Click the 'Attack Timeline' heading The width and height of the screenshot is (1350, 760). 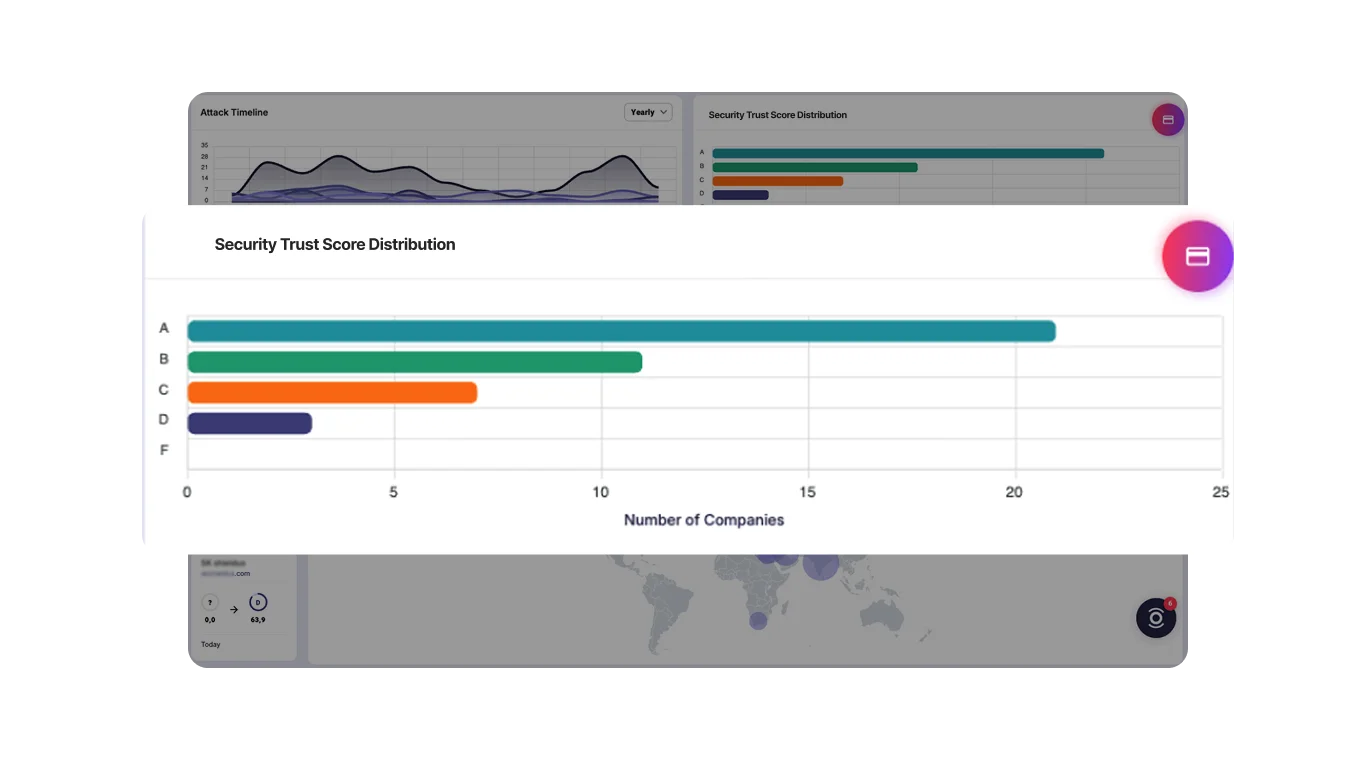[234, 112]
